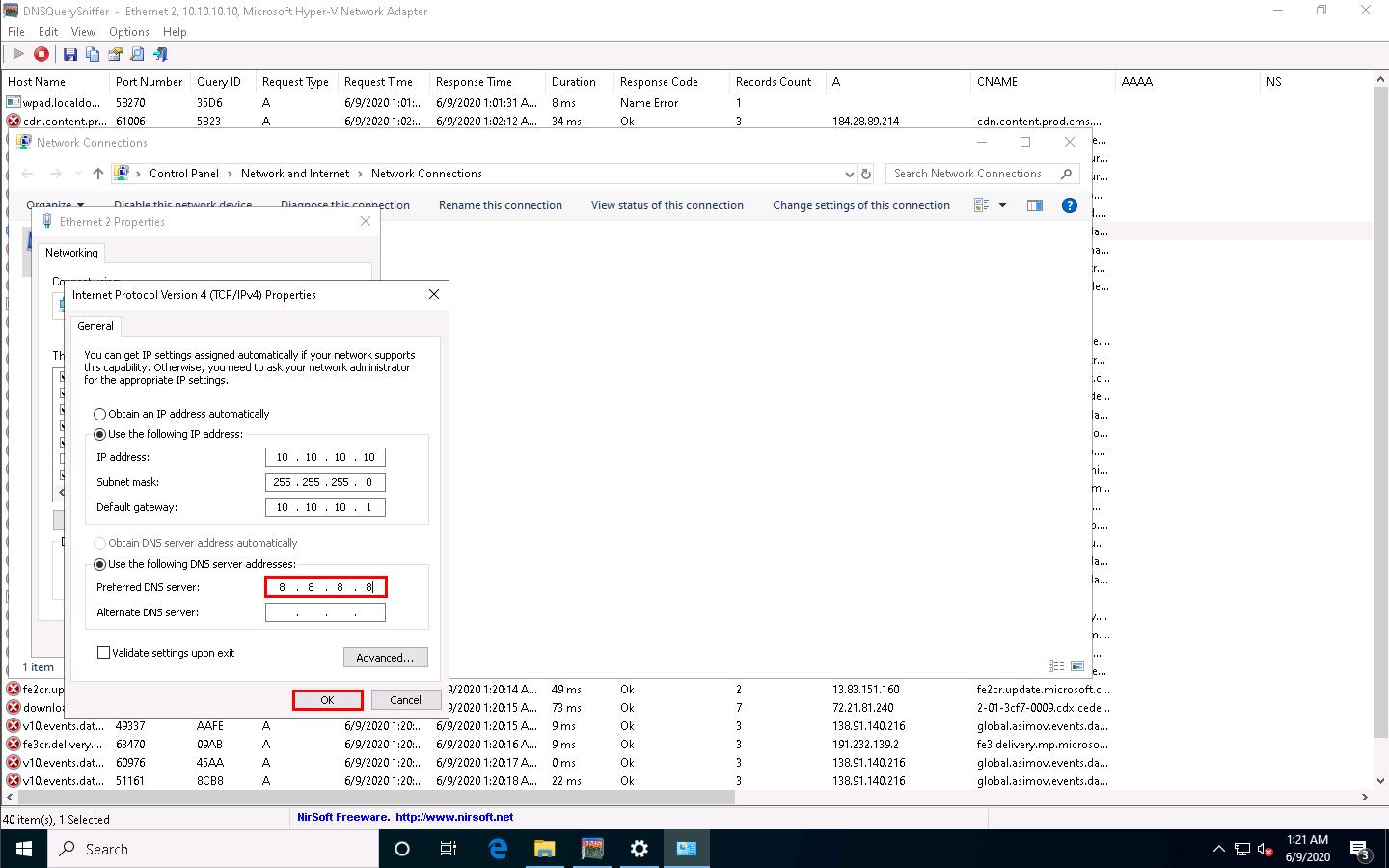Open the change view dropdown arrow
Screen dimensions: 1389x868
pos(1002,205)
